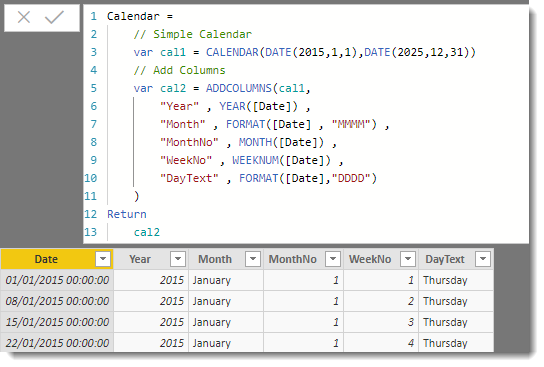Click line number 7 in the gutter
Screen dimensions: 544x367
[94, 124]
